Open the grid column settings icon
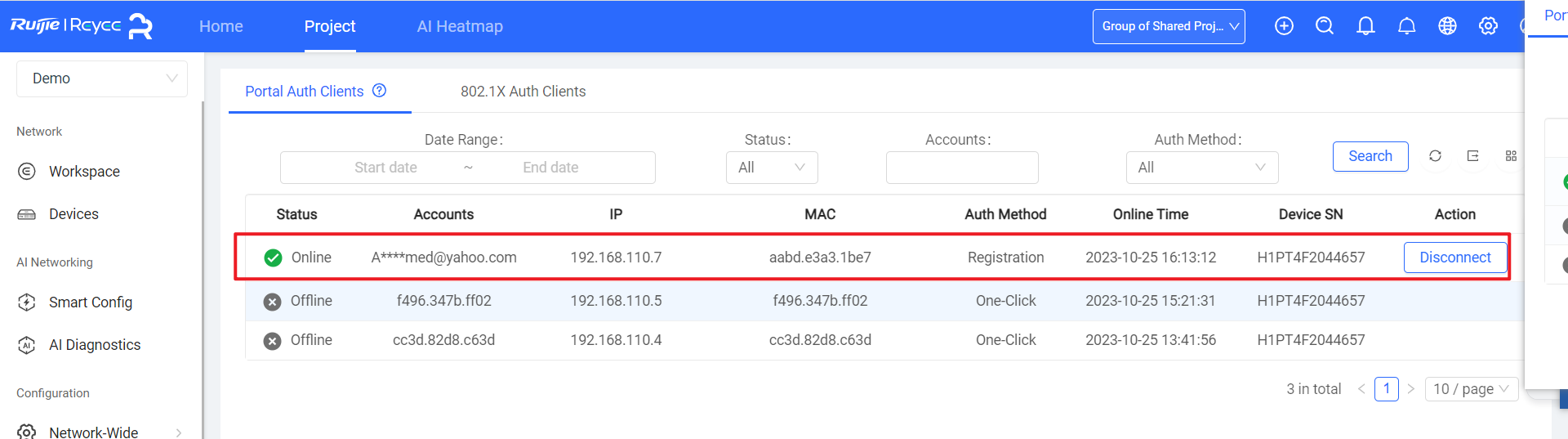The width and height of the screenshot is (1568, 439). [x=1511, y=156]
